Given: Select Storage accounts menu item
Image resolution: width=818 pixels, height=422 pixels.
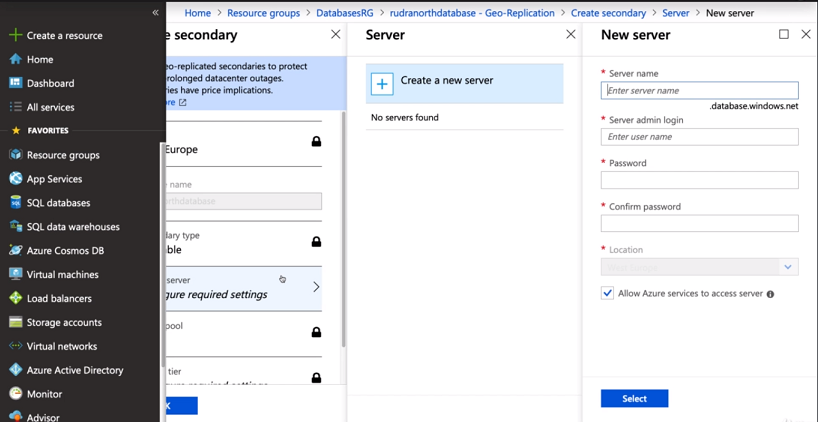Looking at the screenshot, I should point(64,322).
